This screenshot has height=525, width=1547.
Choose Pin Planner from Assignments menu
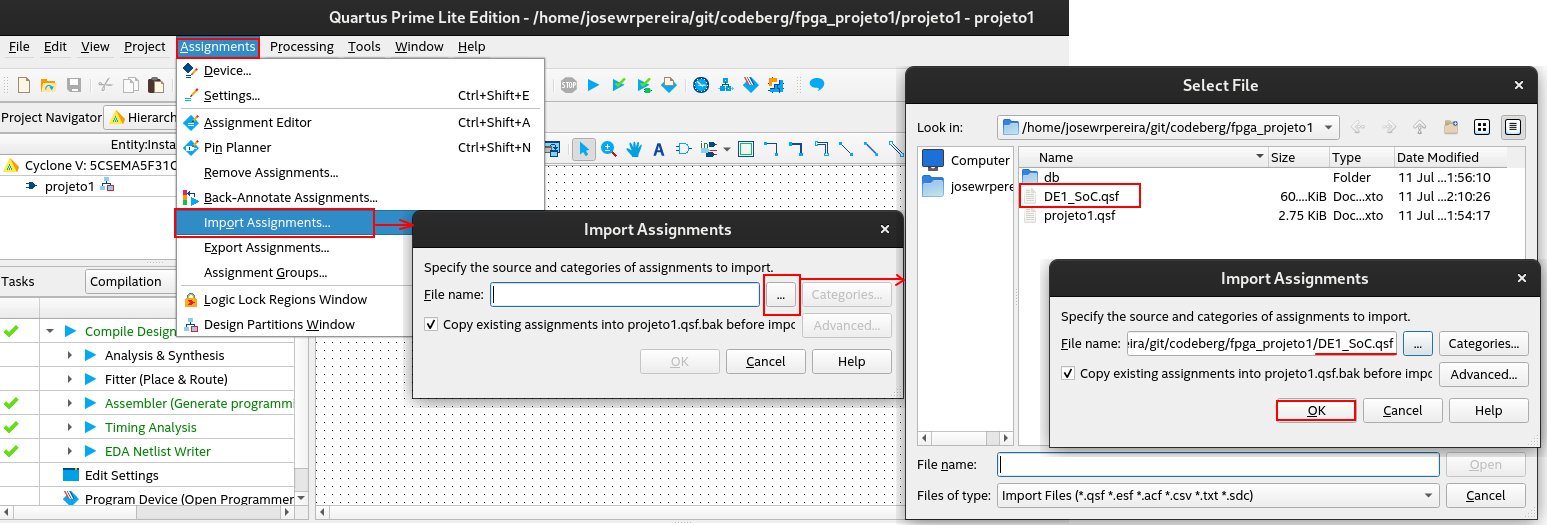tap(237, 147)
